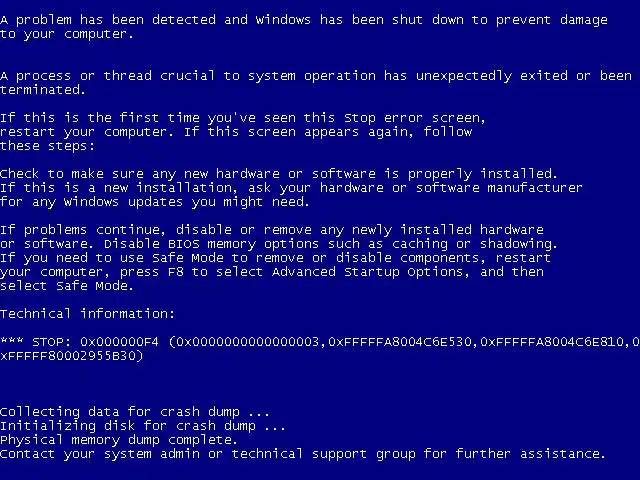Image resolution: width=640 pixels, height=480 pixels.
Task: Click the text "select Safe Mode."
Action: point(67,286)
